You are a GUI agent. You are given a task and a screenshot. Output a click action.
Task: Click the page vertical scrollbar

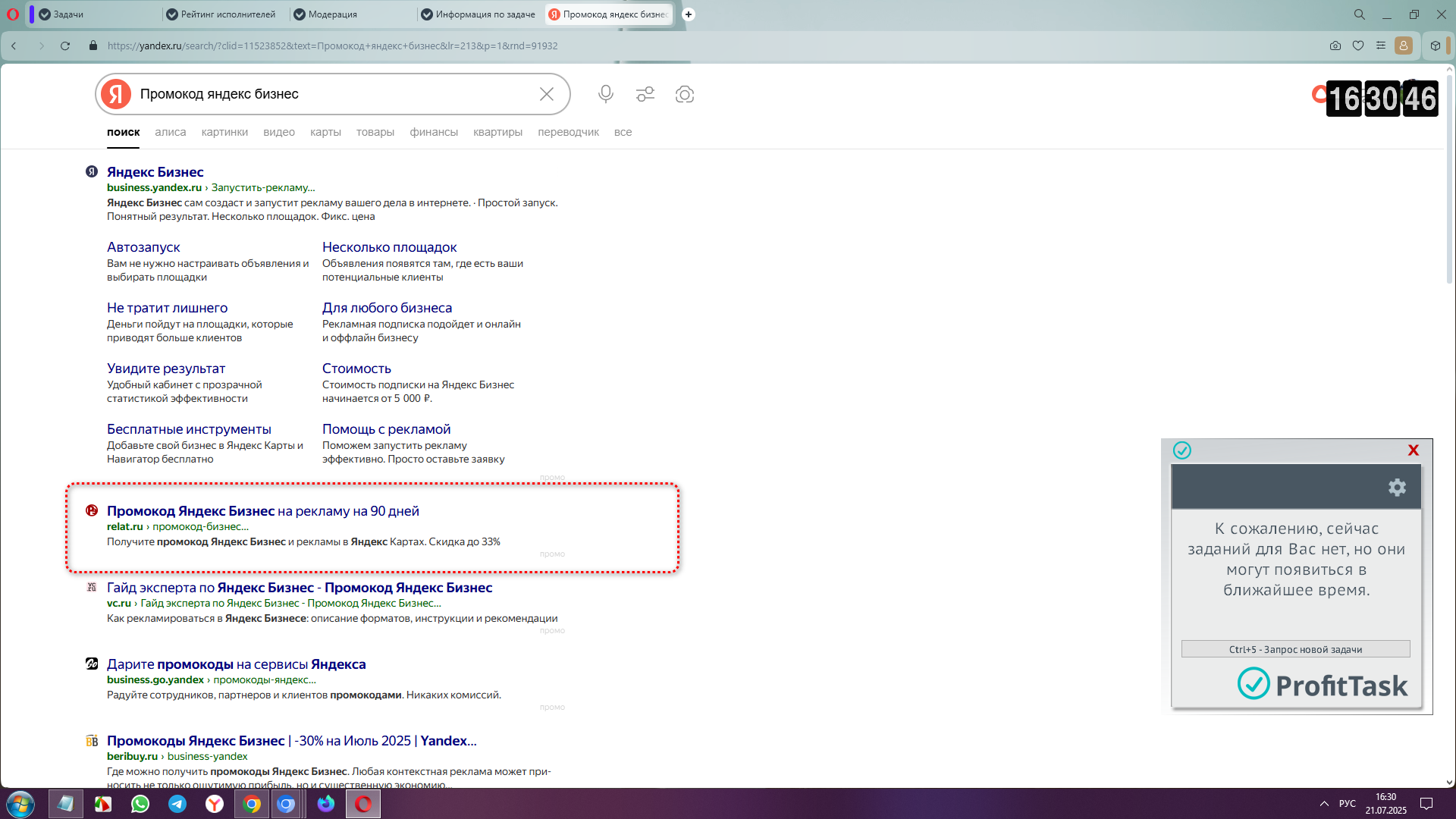coord(1449,179)
